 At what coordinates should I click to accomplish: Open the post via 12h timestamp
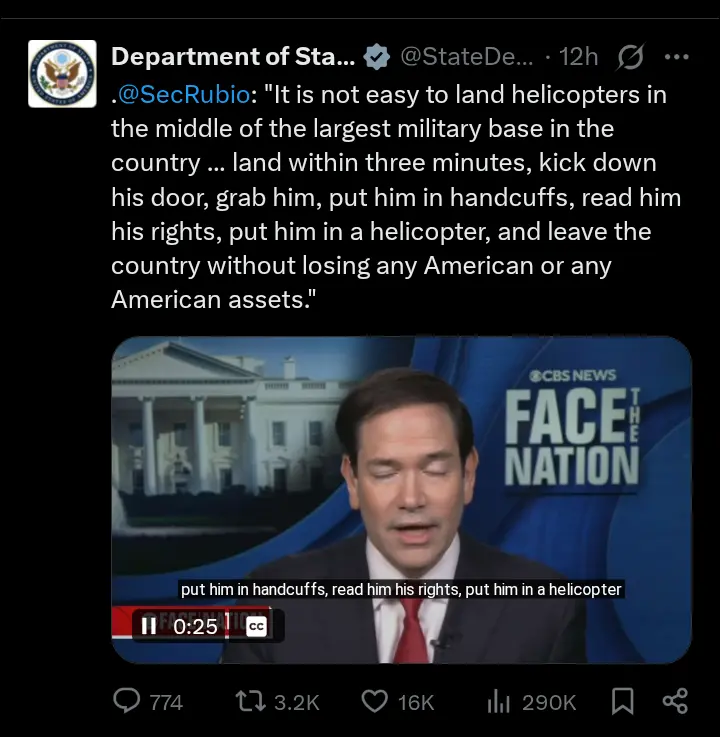pos(578,57)
